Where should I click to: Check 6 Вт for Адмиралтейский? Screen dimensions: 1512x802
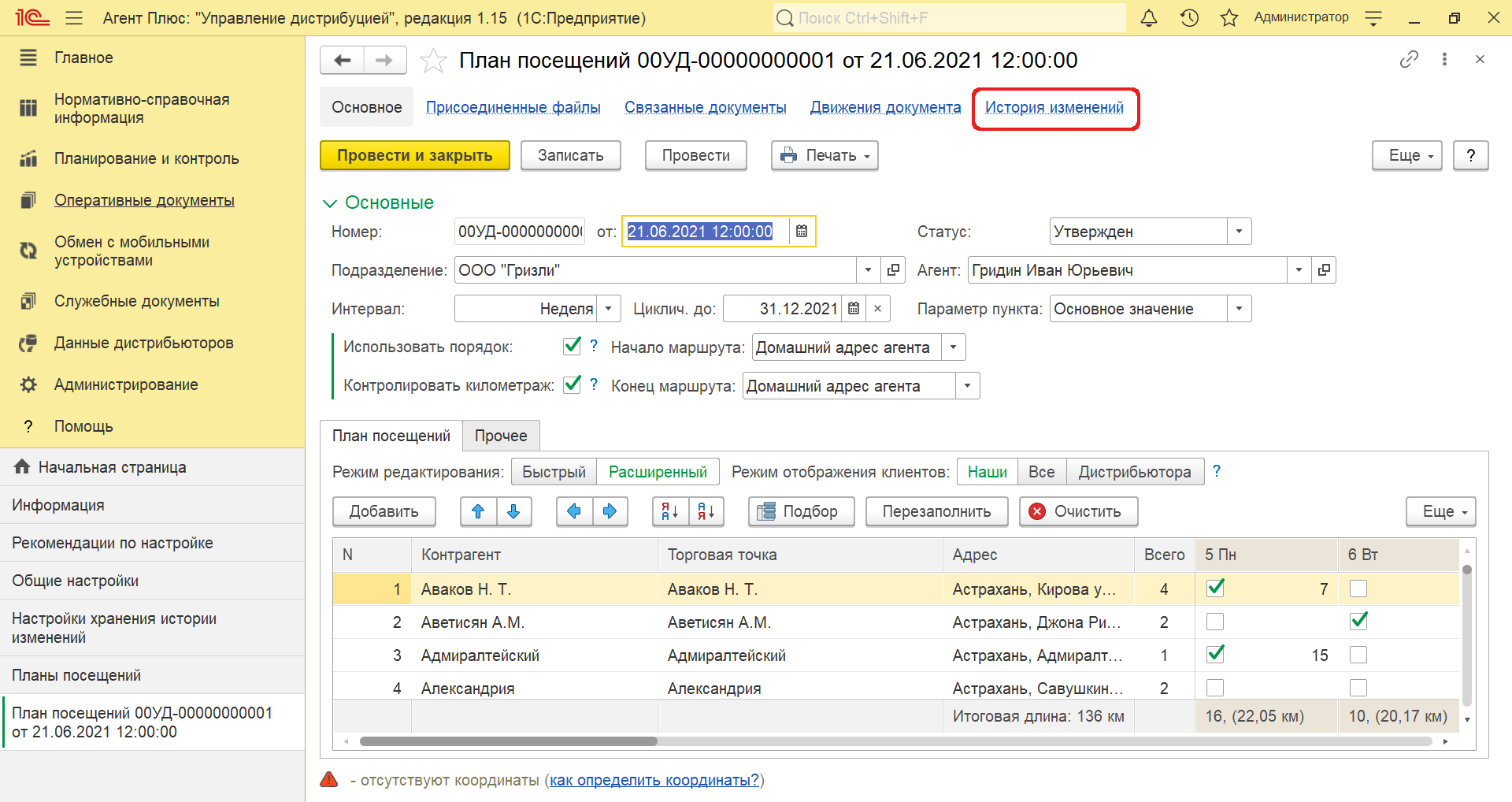[1358, 655]
